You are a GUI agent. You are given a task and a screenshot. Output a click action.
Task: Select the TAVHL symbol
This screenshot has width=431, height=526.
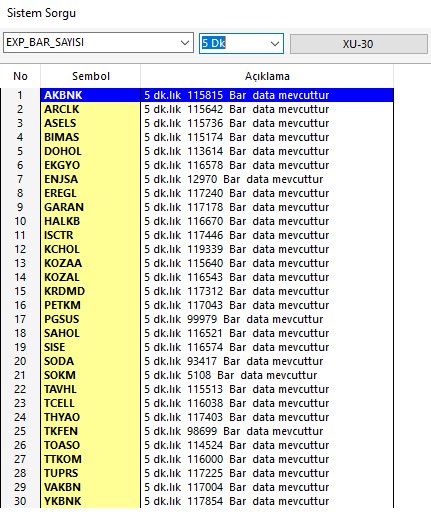(x=60, y=389)
